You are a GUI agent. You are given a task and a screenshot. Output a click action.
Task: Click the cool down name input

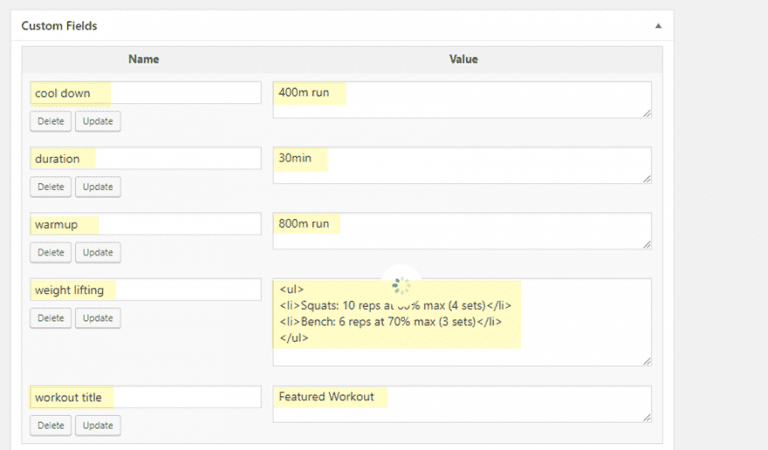[x=145, y=93]
